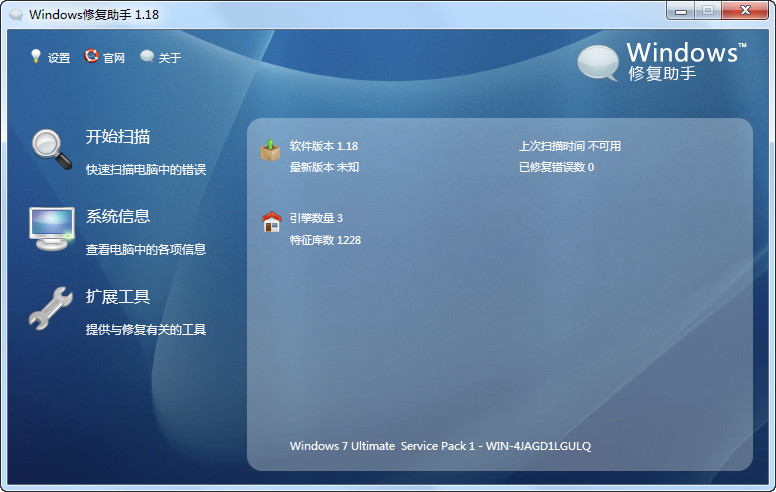The image size is (776, 492).
Task: Click the computer monitor system info icon
Action: click(51, 229)
